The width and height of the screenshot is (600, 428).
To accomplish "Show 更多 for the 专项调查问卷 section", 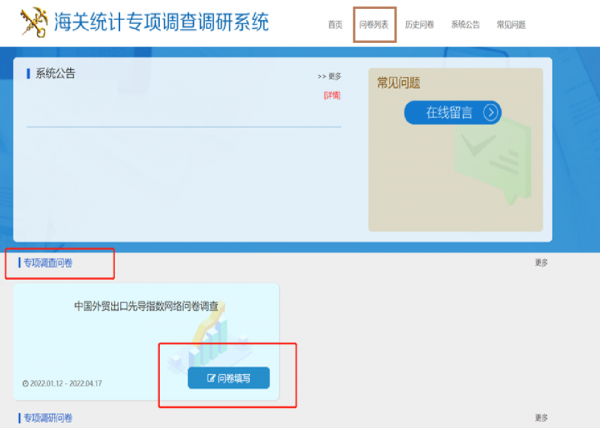I will point(541,263).
